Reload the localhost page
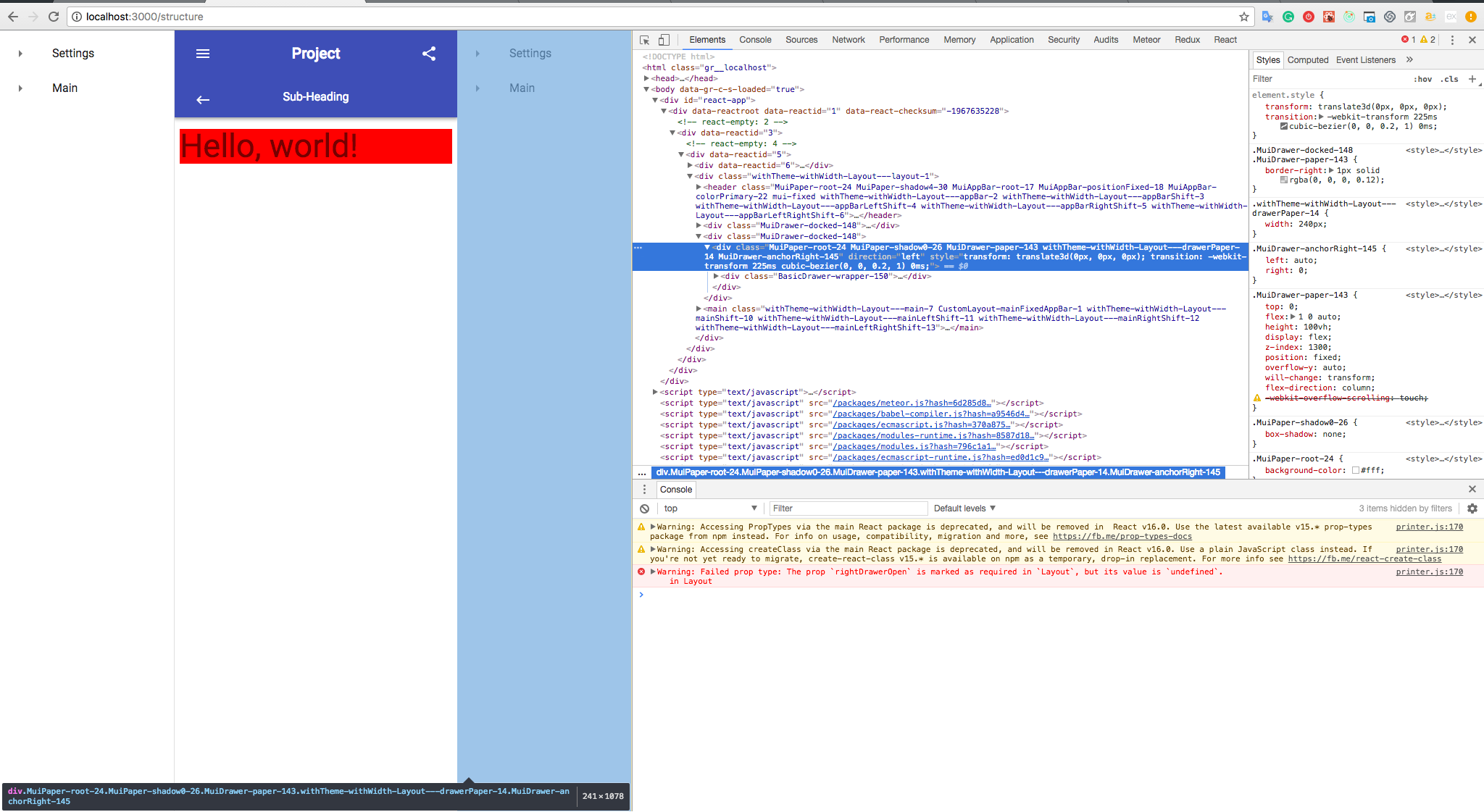This screenshot has width=1484, height=812. point(54,17)
